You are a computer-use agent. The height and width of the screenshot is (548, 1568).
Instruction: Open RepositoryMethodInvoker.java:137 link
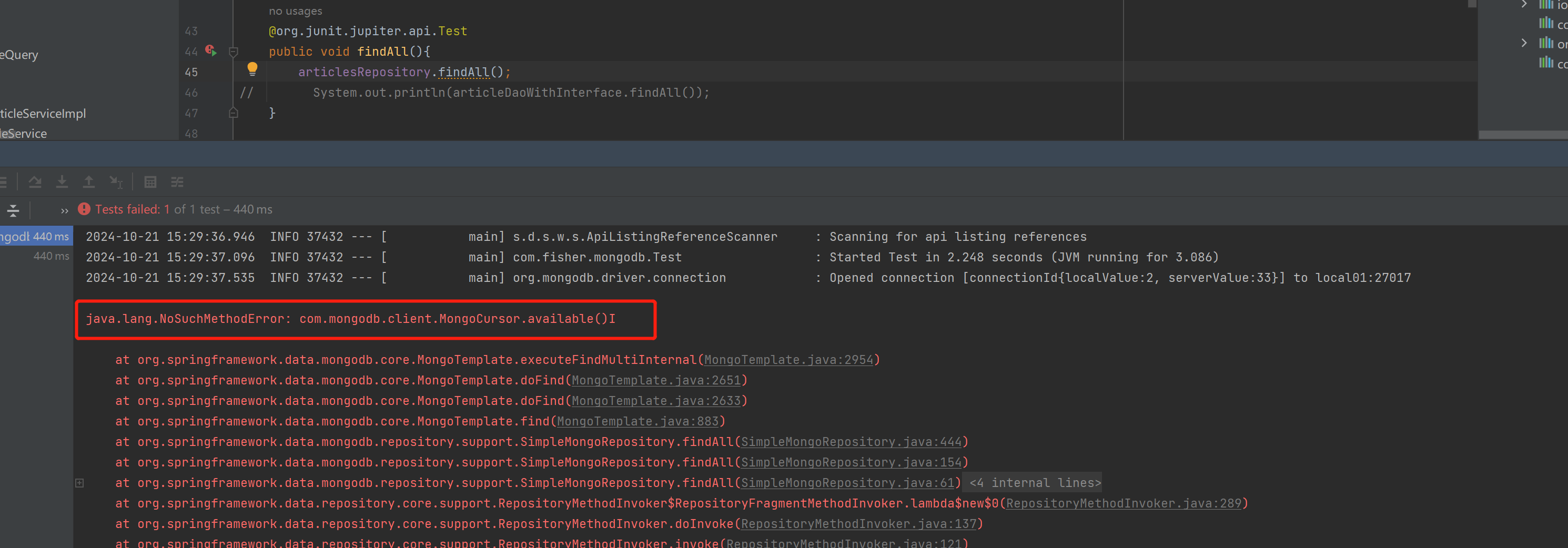(x=858, y=524)
